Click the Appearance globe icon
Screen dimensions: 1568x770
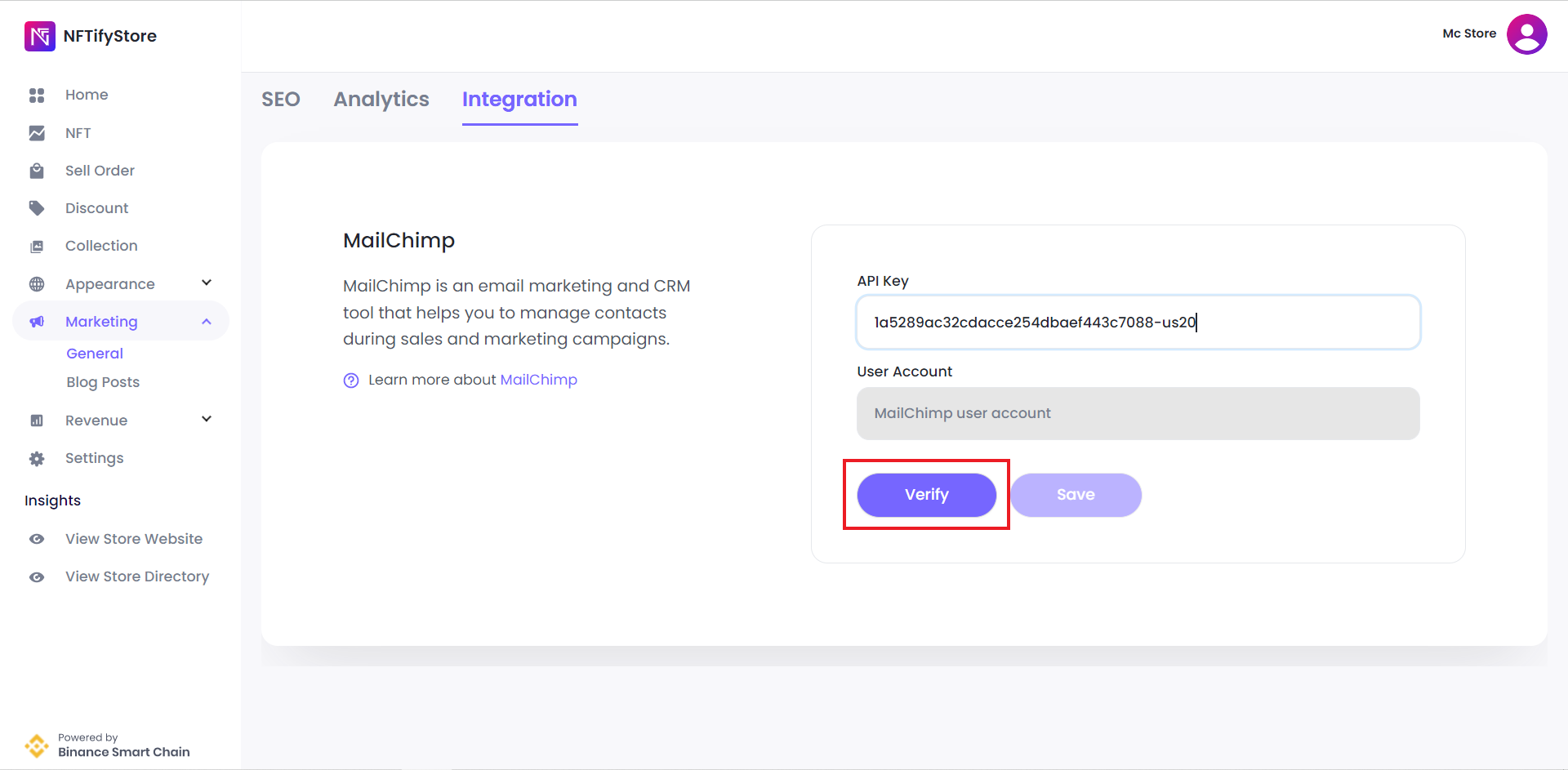[37, 284]
